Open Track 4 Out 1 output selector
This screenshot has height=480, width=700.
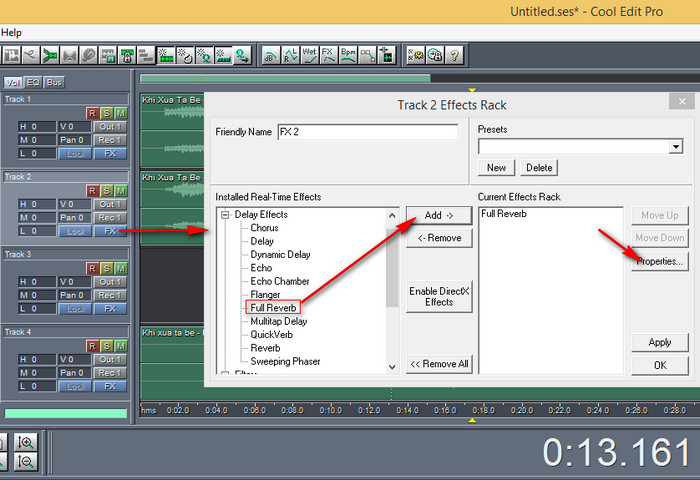(x=110, y=359)
